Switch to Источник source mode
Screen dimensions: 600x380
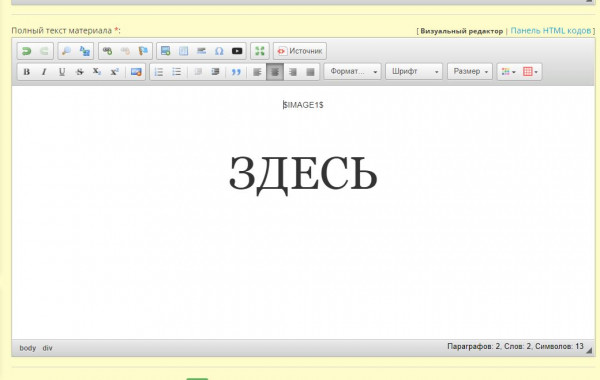[x=300, y=51]
